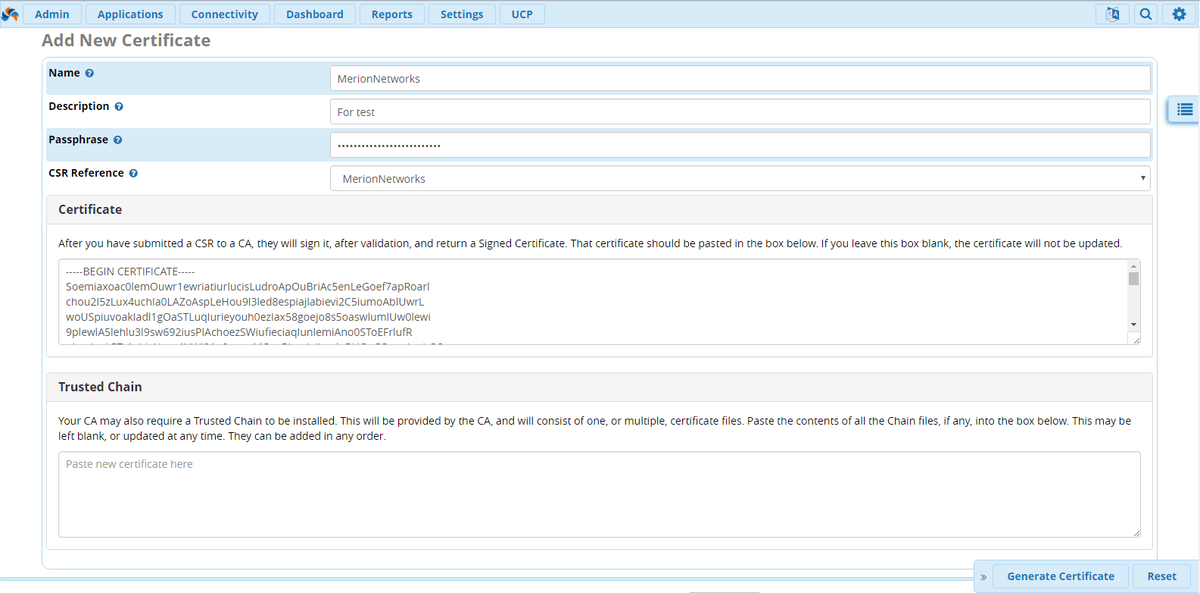The height and width of the screenshot is (593, 1200).
Task: Click the Passphrase field label
Action: (x=78, y=140)
